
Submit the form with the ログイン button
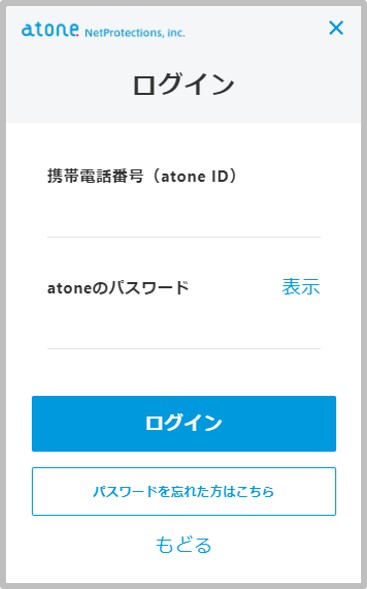(x=184, y=423)
